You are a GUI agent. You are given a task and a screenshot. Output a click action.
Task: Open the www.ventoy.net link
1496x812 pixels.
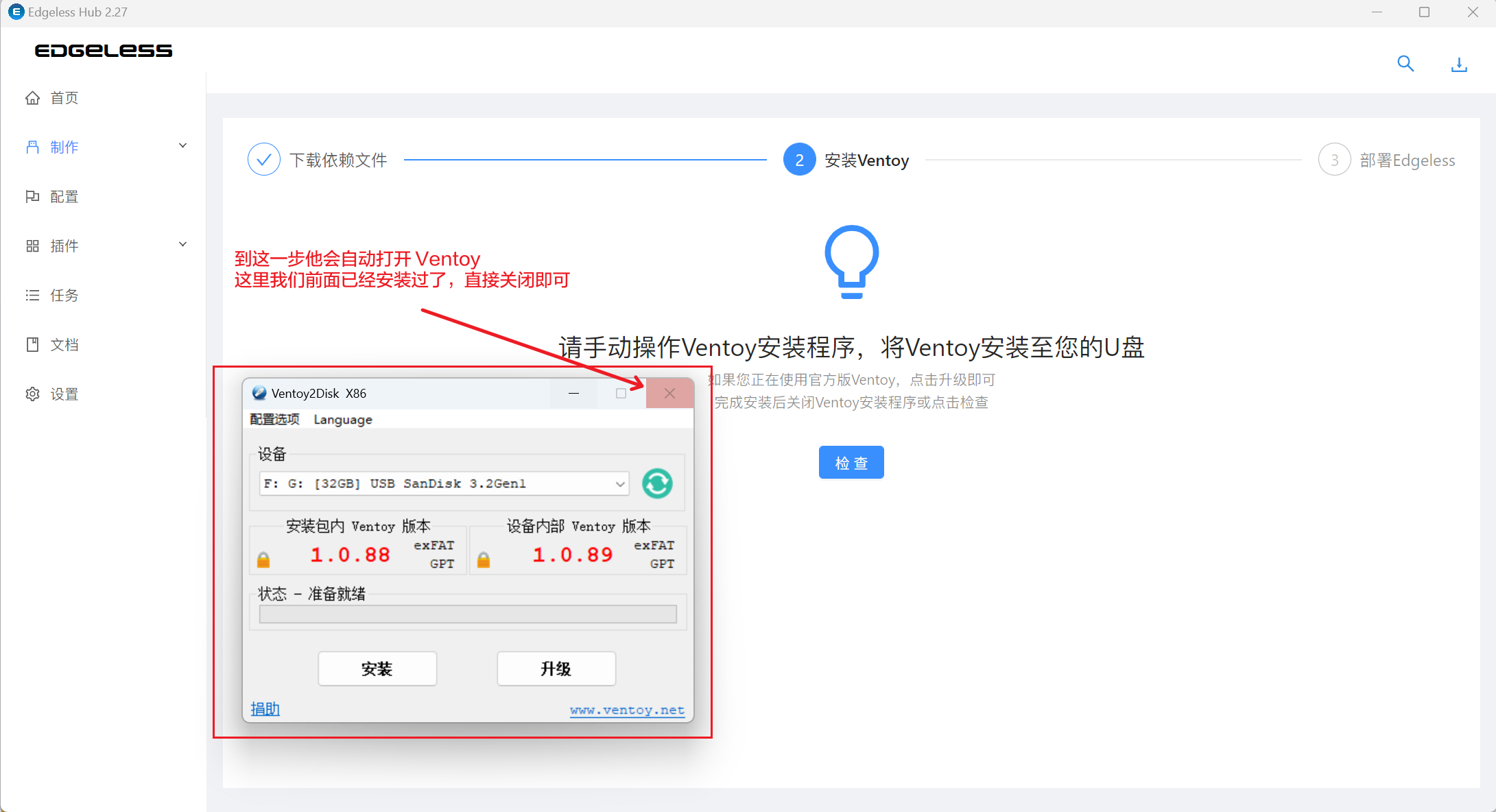[x=627, y=710]
